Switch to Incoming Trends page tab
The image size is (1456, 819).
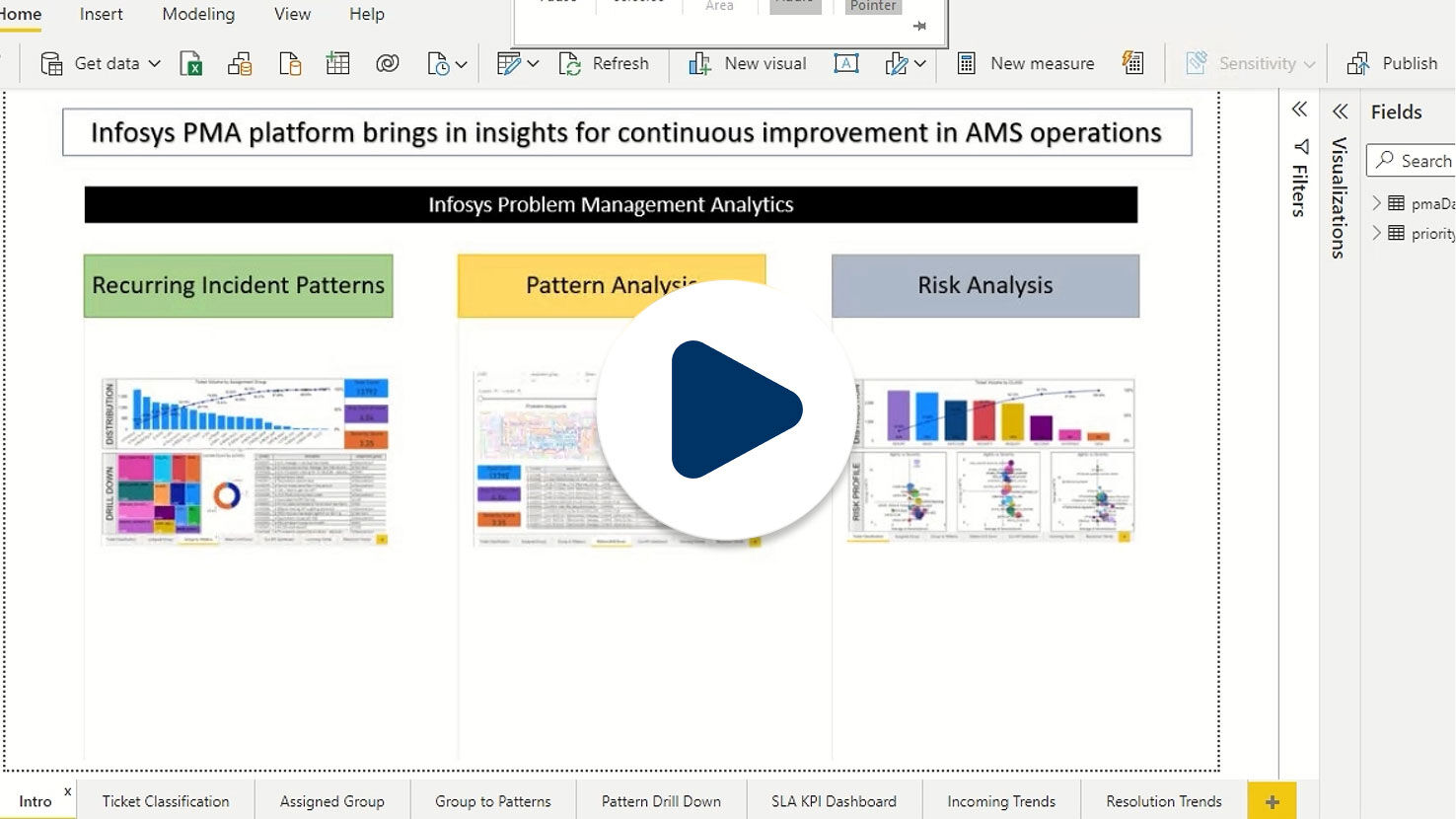coord(1001,801)
